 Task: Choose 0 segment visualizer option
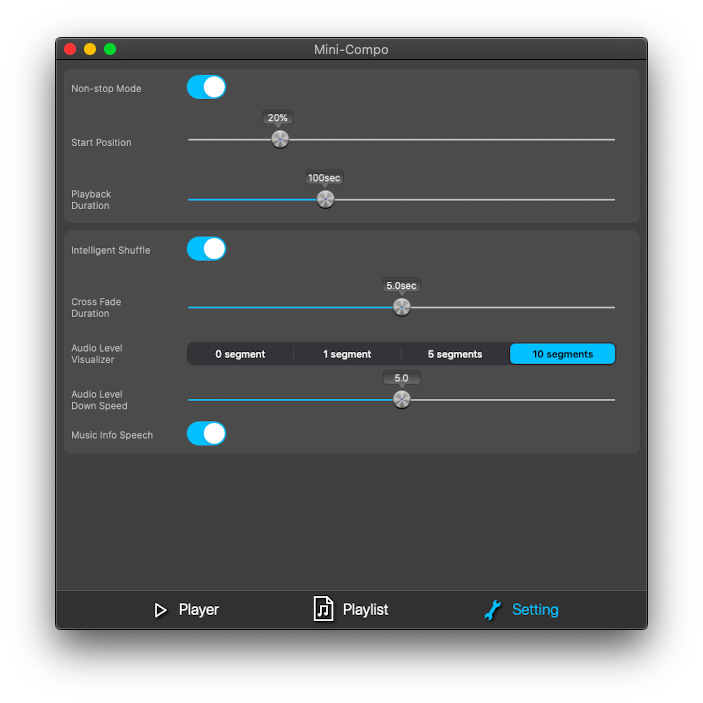tap(240, 354)
